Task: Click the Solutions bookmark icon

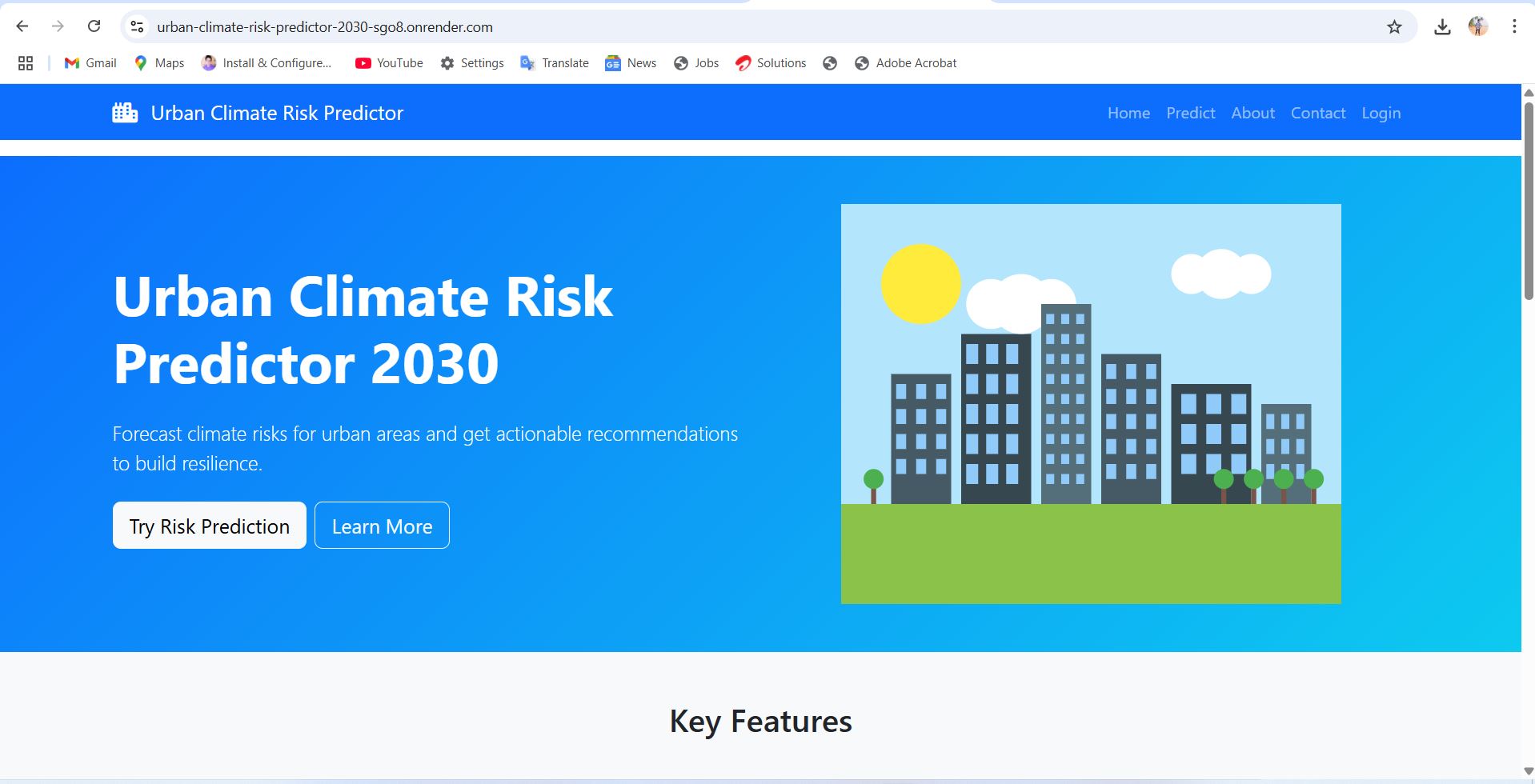Action: click(x=743, y=63)
